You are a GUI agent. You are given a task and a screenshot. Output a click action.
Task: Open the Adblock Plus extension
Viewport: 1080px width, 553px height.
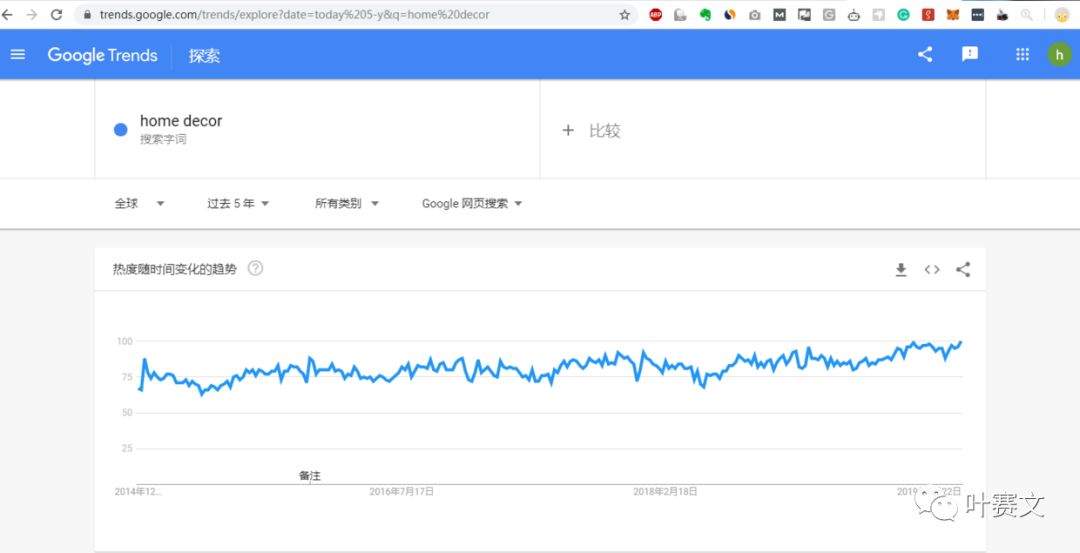tap(656, 14)
